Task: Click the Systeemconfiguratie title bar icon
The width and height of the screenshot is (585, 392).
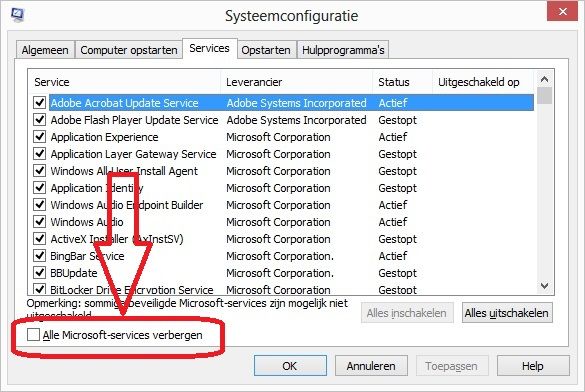Action: [x=17, y=15]
